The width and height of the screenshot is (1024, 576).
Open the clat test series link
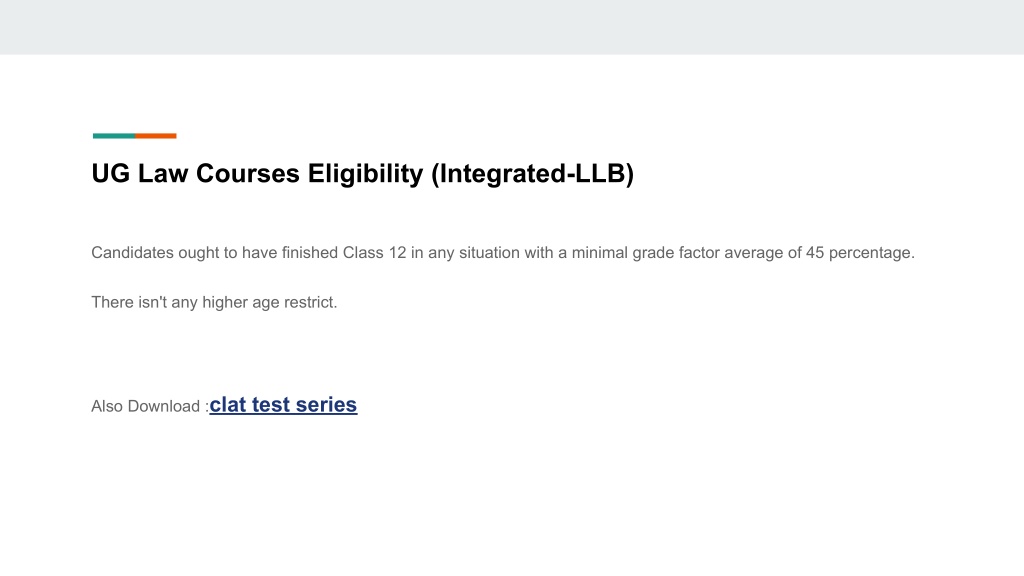point(283,405)
